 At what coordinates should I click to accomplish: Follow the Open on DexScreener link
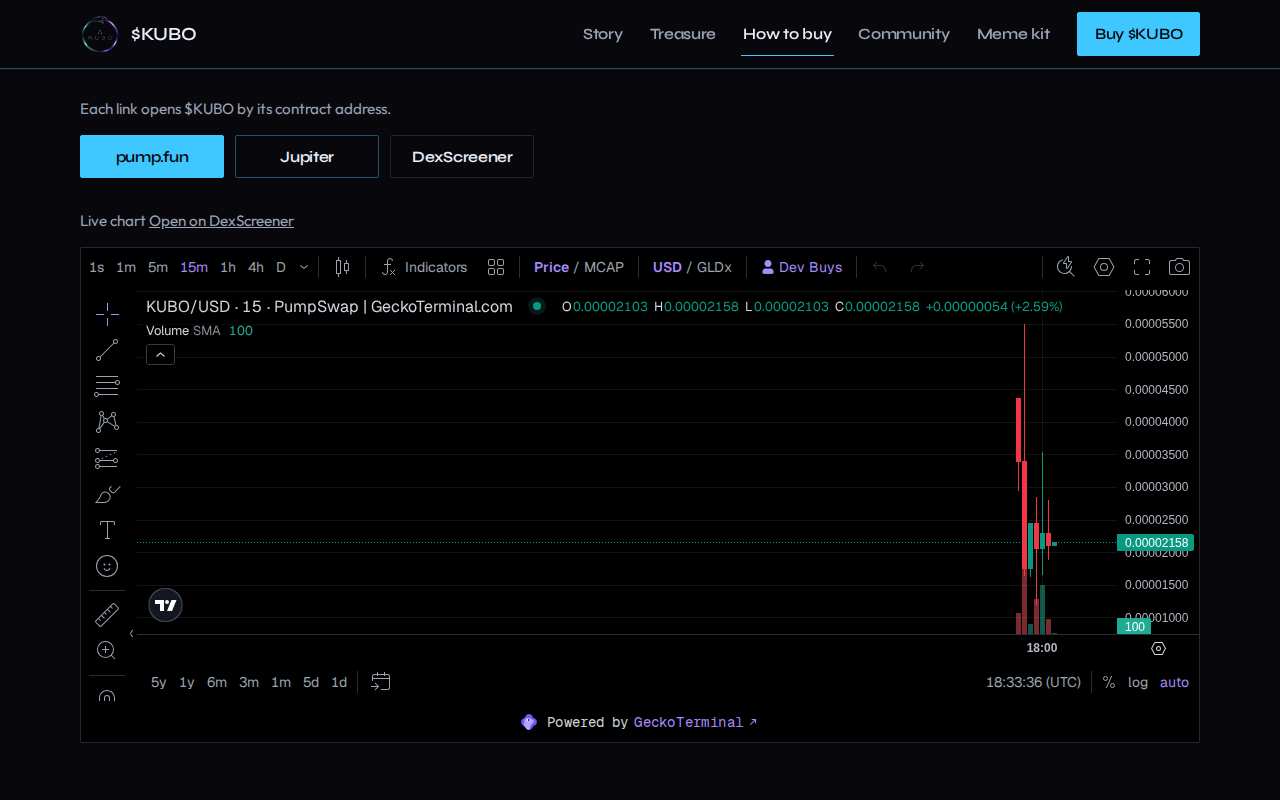pyautogui.click(x=221, y=221)
